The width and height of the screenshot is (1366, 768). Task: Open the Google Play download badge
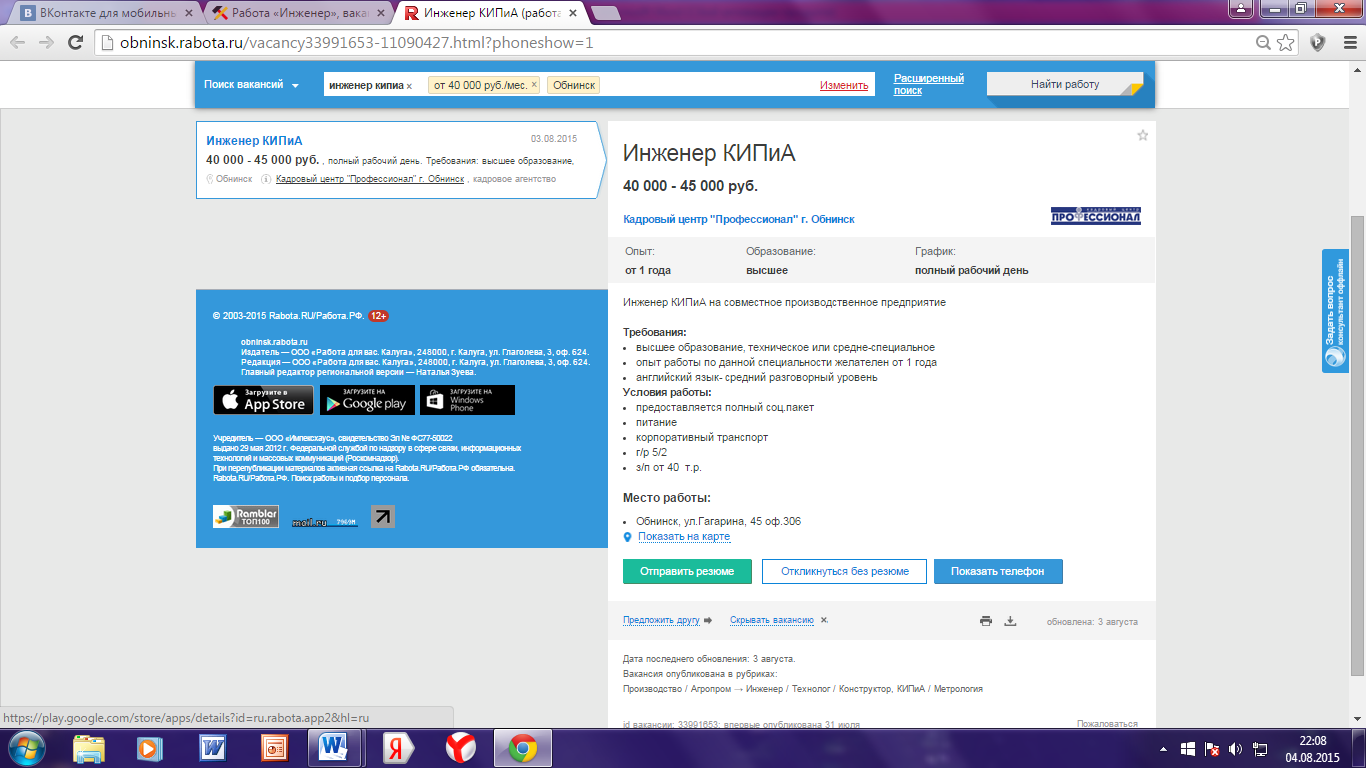(367, 400)
